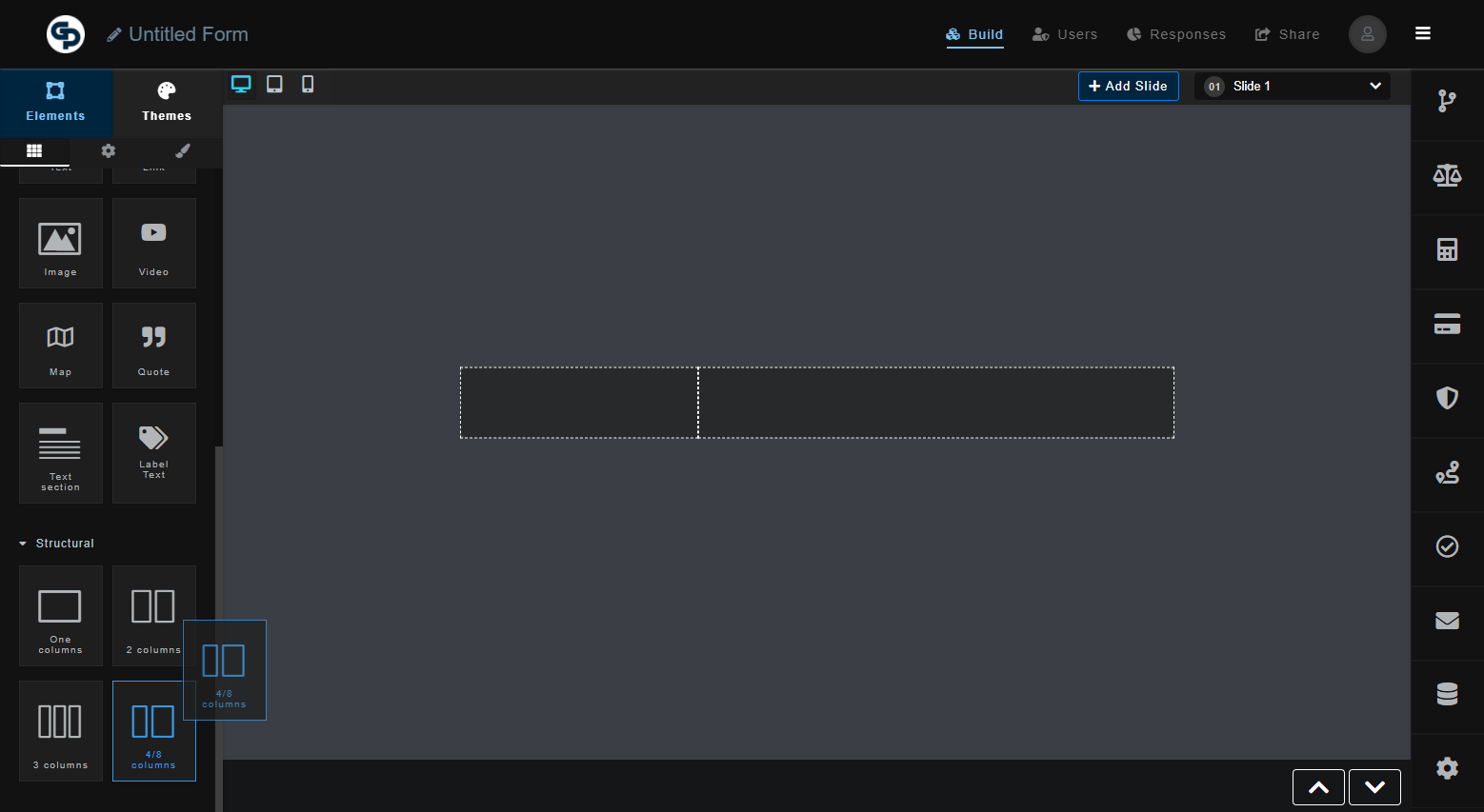Select the Video element tile

pos(154,243)
